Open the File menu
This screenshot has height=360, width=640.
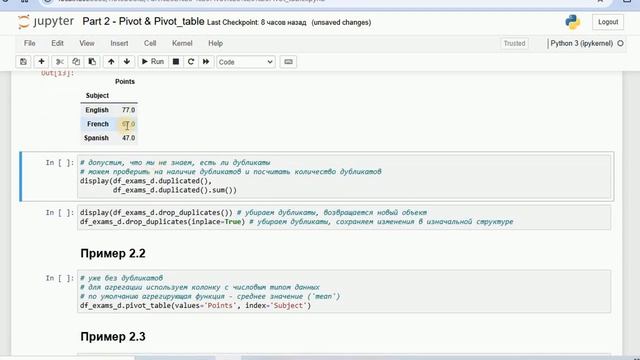pyautogui.click(x=29, y=43)
